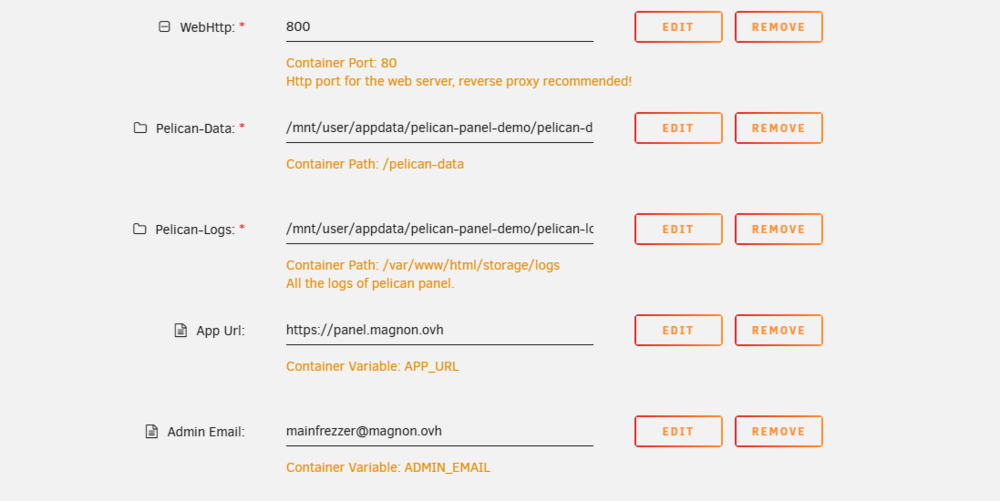Click the folder icon beside Pelican-Logs
The height and width of the screenshot is (501, 1000).
pos(139,229)
